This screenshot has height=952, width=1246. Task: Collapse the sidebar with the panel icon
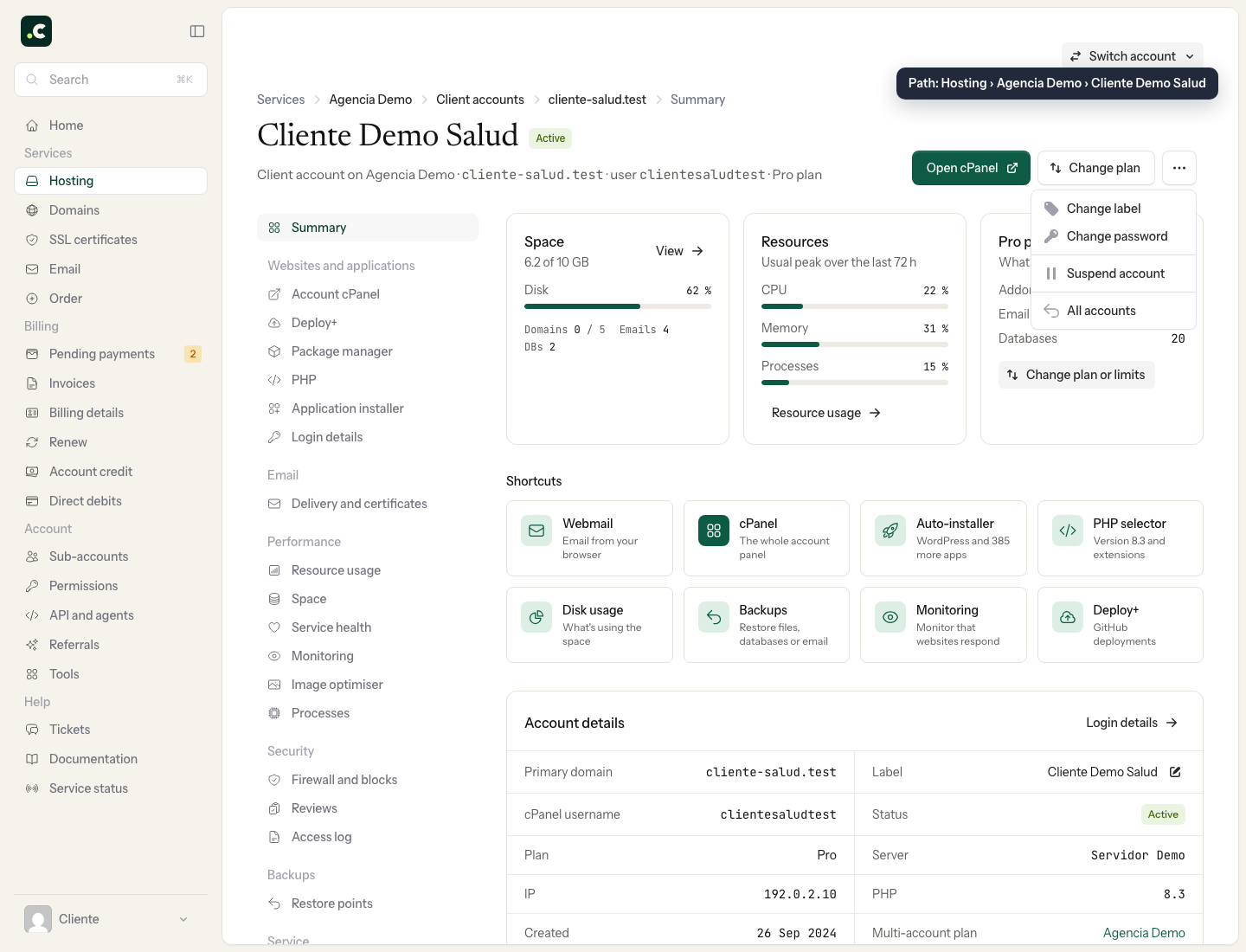(x=197, y=31)
